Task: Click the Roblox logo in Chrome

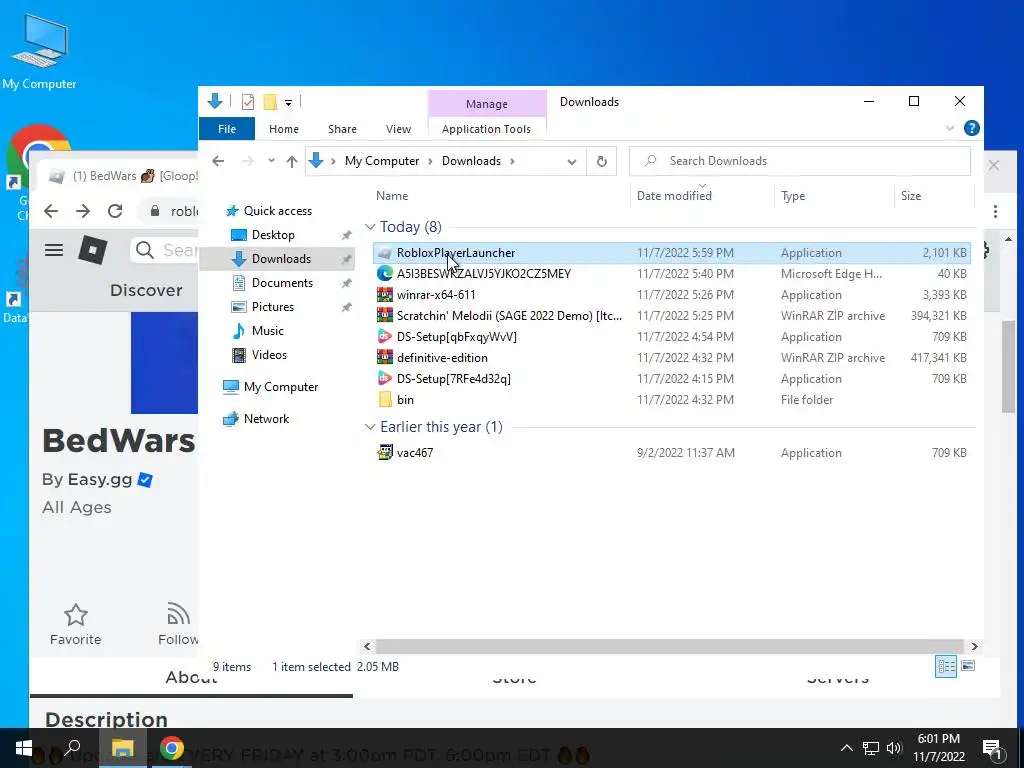Action: point(93,250)
